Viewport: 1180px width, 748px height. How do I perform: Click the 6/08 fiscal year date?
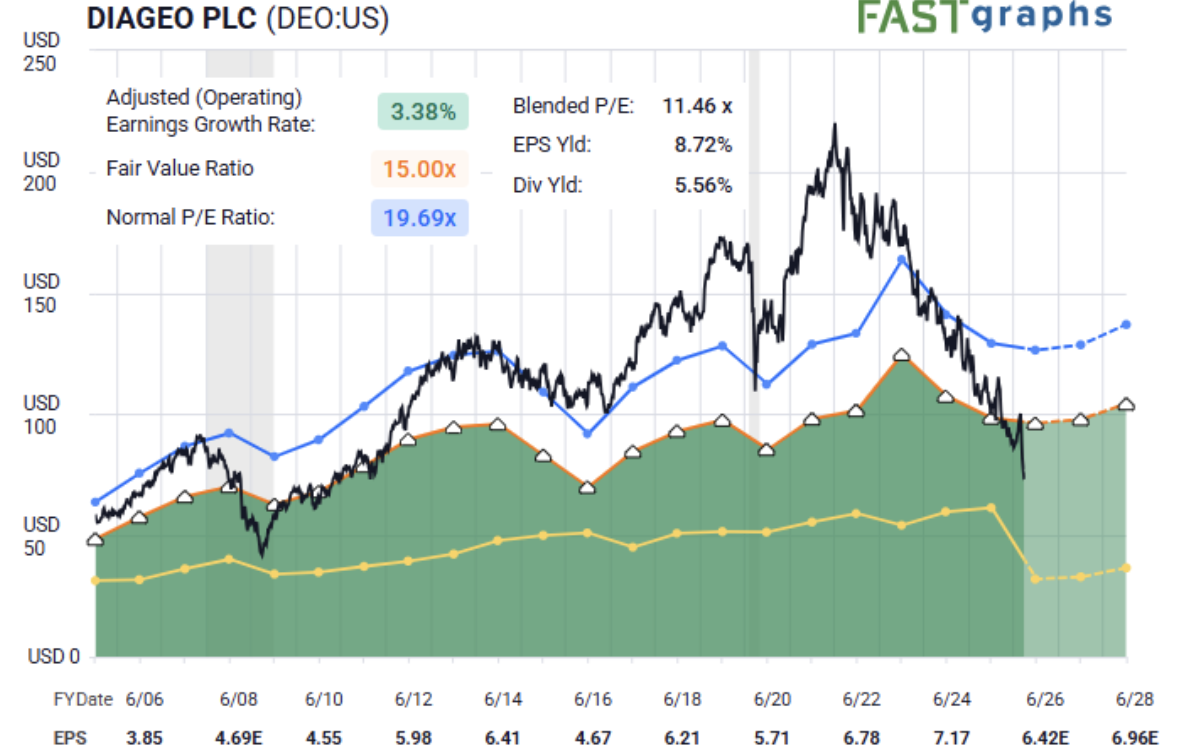click(x=239, y=700)
